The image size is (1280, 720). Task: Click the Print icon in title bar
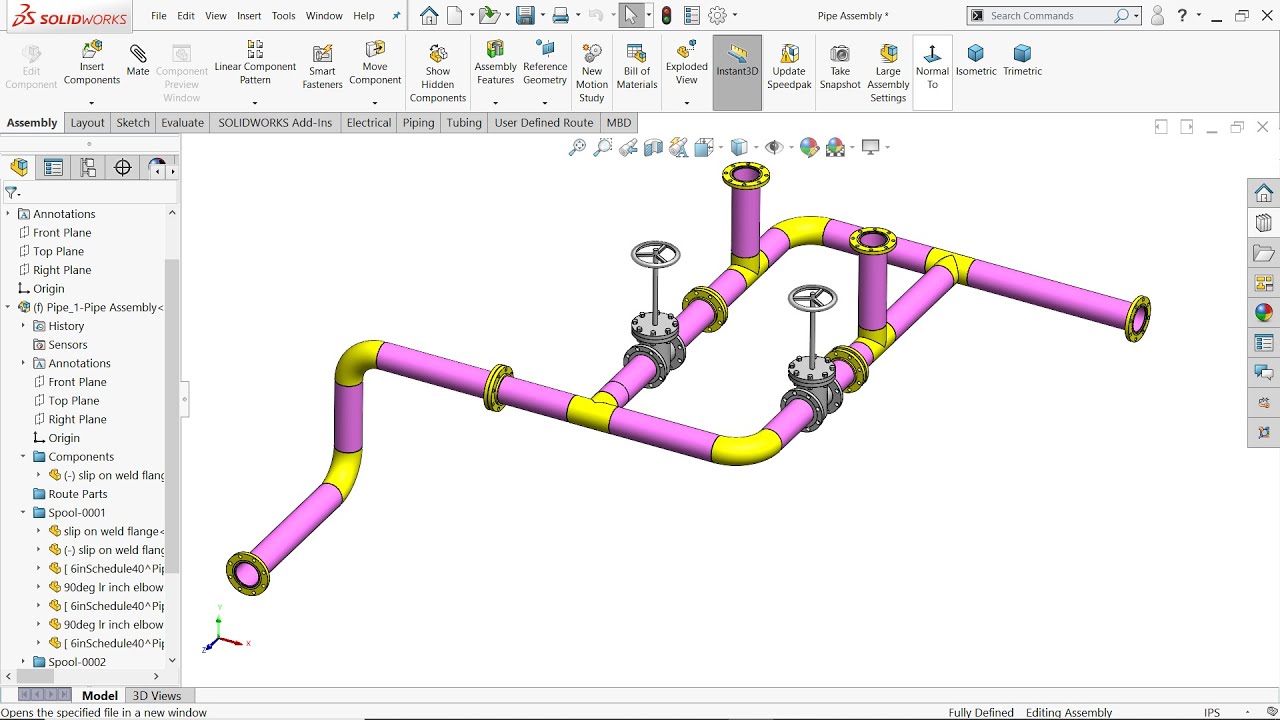click(561, 15)
